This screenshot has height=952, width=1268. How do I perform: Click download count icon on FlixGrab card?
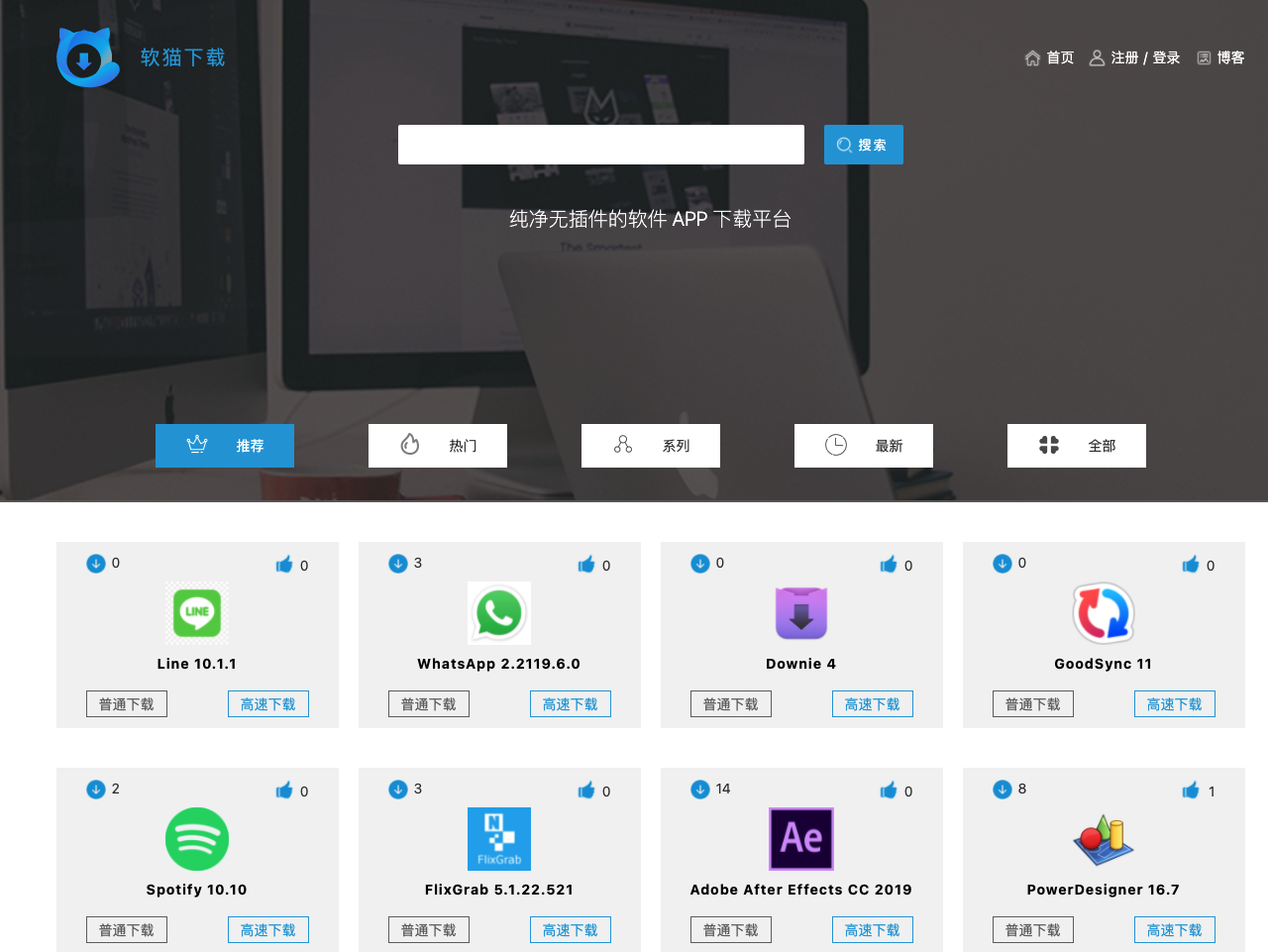tap(398, 790)
